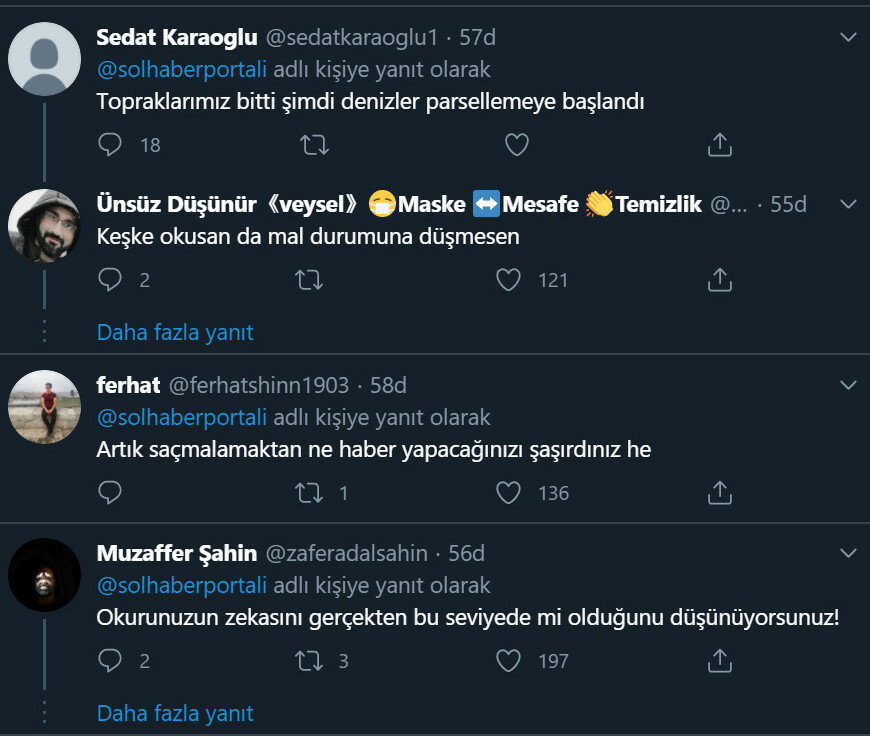
Task: Like Ünsüz Düşünür's tweet with 121 likes
Action: 508,280
